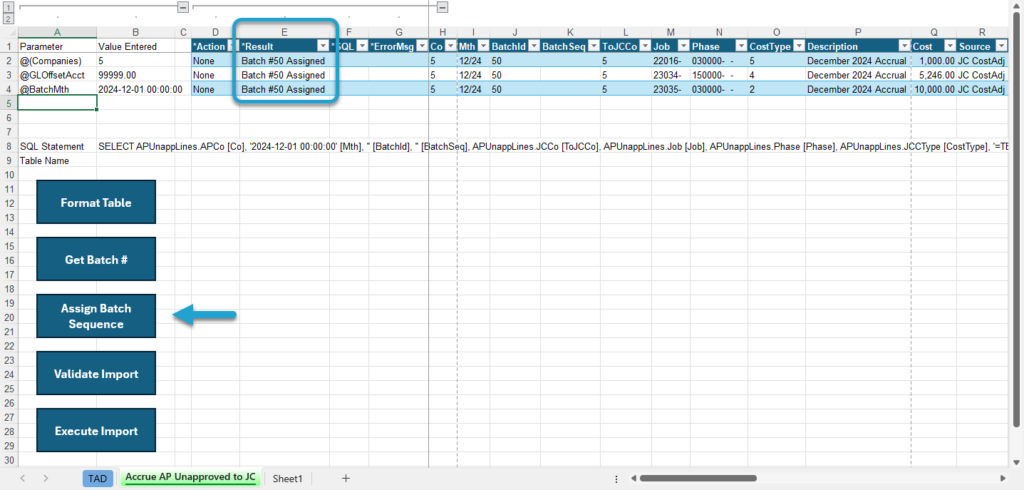Open the Co column filter dropdown

[x=451, y=46]
